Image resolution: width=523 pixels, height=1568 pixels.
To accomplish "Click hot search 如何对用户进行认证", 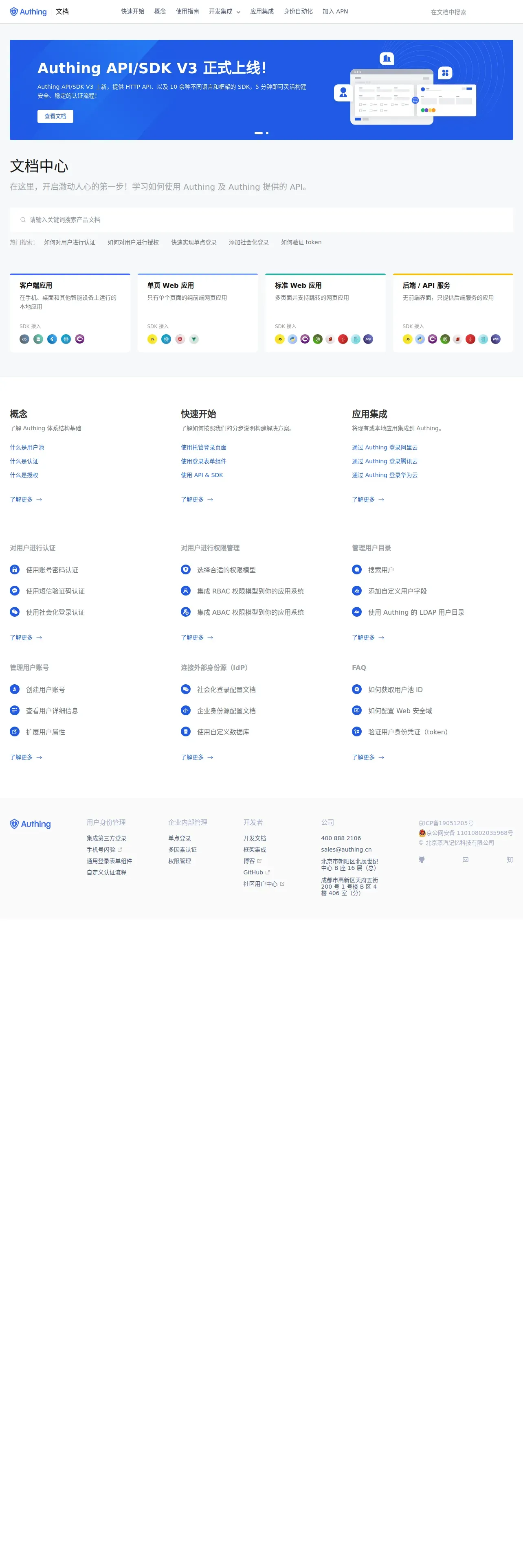I will click(x=69, y=242).
